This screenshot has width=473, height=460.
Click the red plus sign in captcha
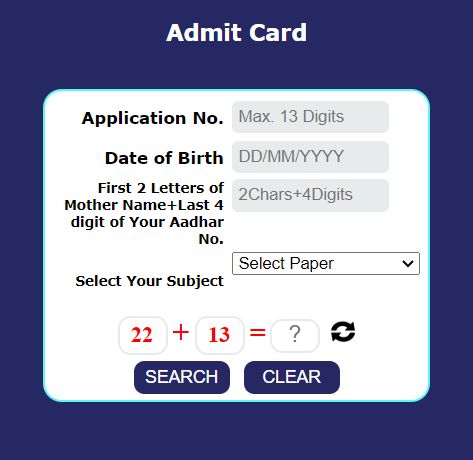181,332
